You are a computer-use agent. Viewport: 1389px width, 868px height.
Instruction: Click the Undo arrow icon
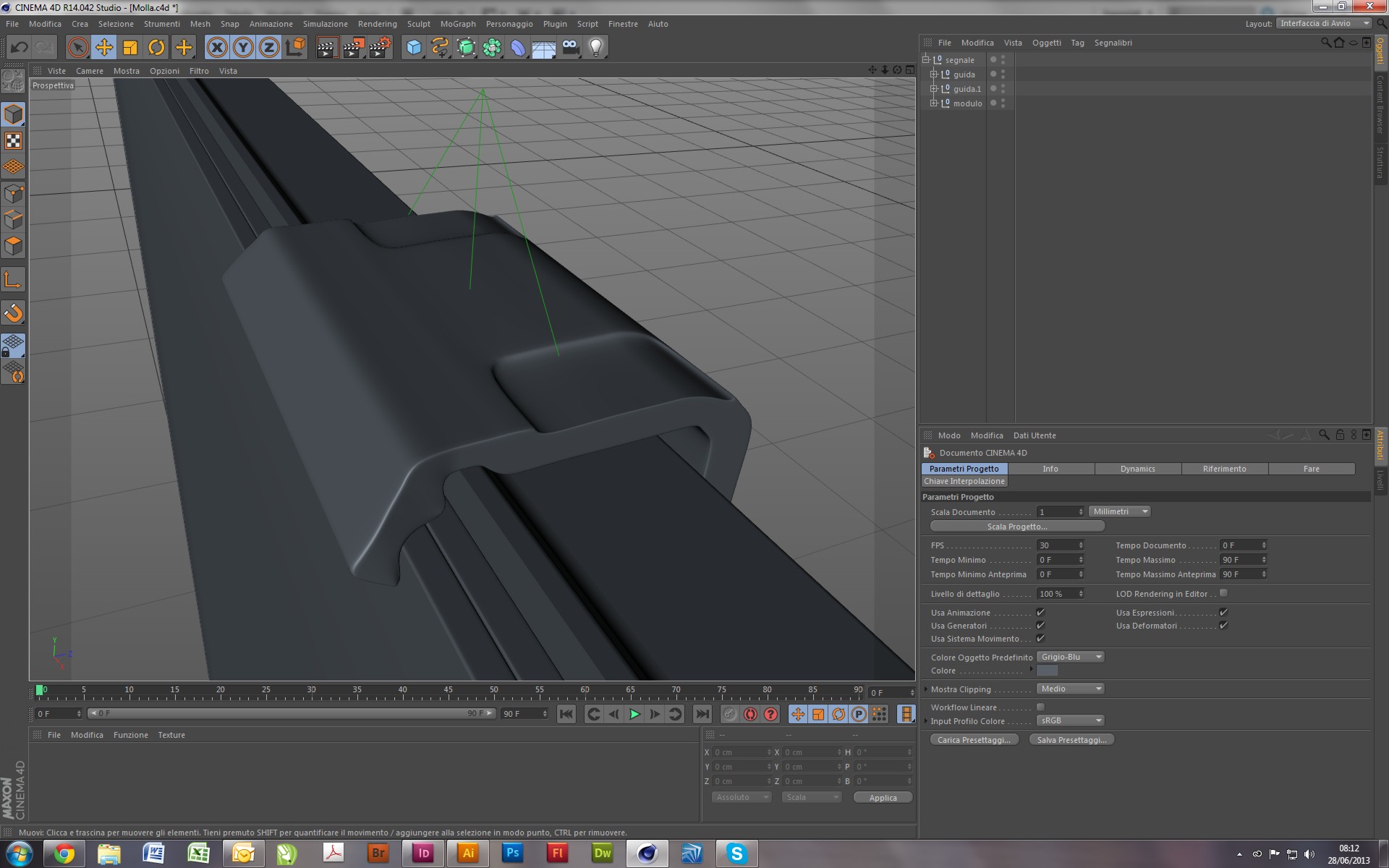(19, 48)
